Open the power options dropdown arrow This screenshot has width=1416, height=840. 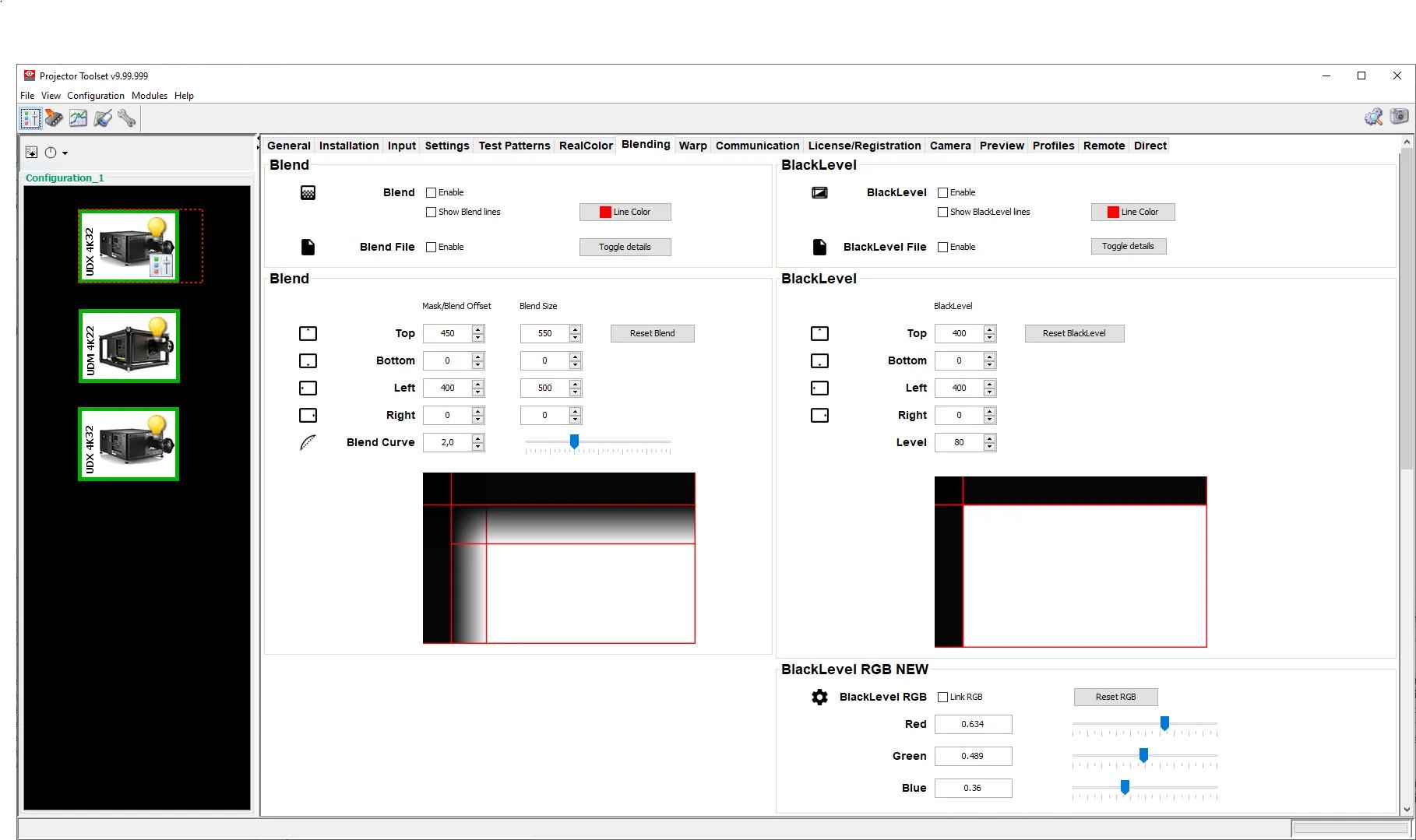click(65, 153)
